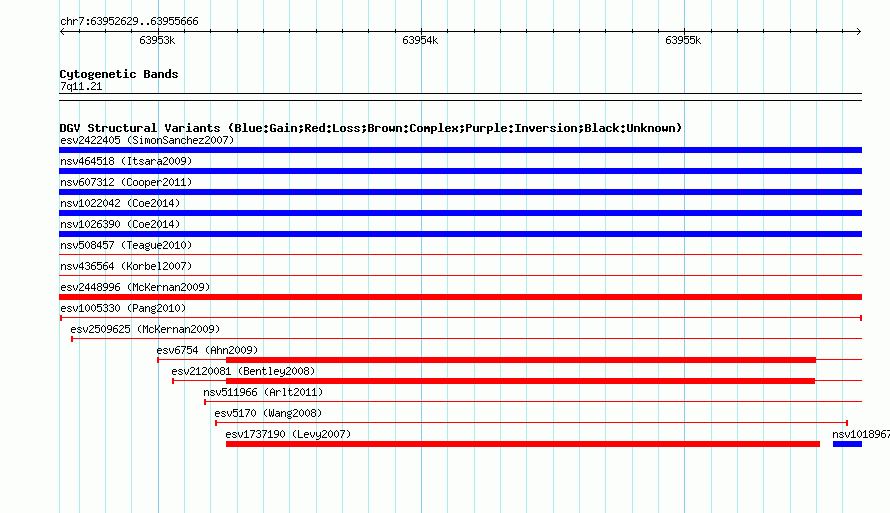The image size is (890, 513).
Task: Click the 7q11.21 band label
Action: [x=81, y=86]
